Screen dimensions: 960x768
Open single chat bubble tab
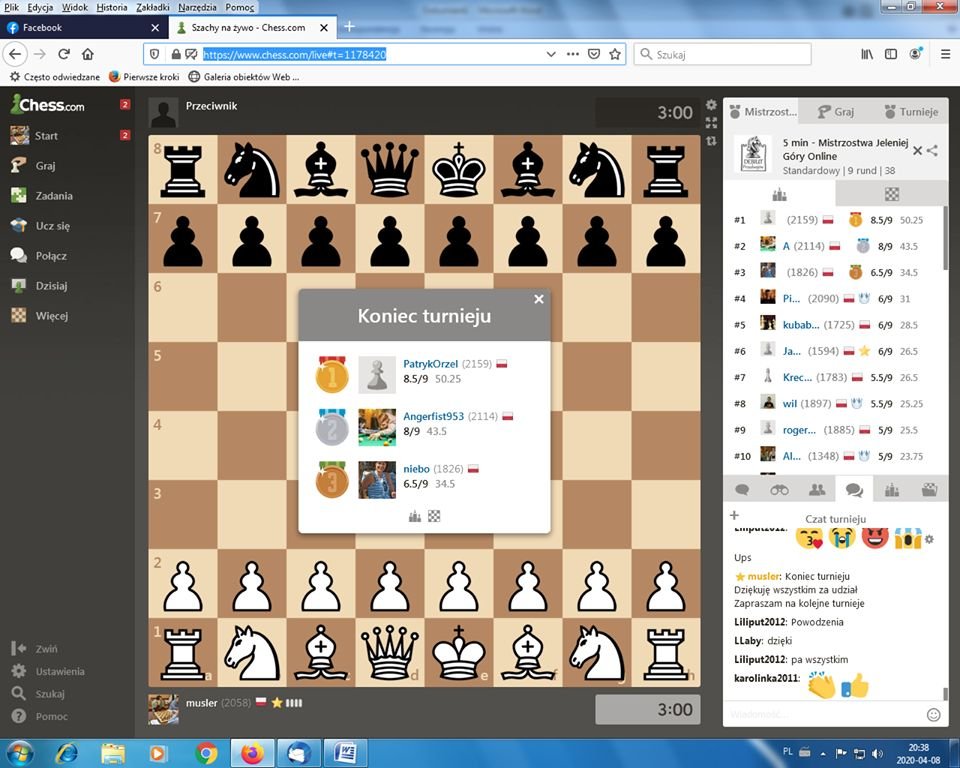click(742, 490)
